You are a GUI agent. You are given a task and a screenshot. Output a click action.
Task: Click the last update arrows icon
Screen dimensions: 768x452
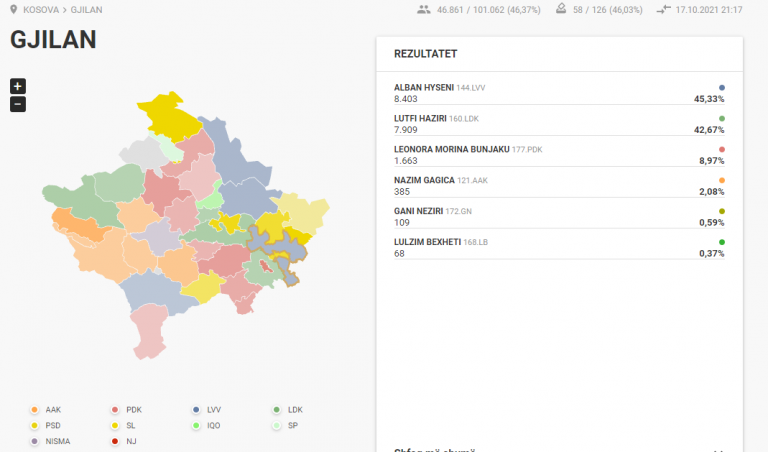[664, 9]
